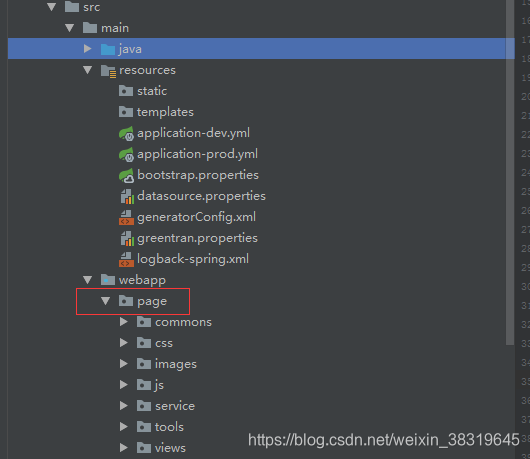Open generatorConfig.xml file
This screenshot has width=530, height=459.
point(196,217)
